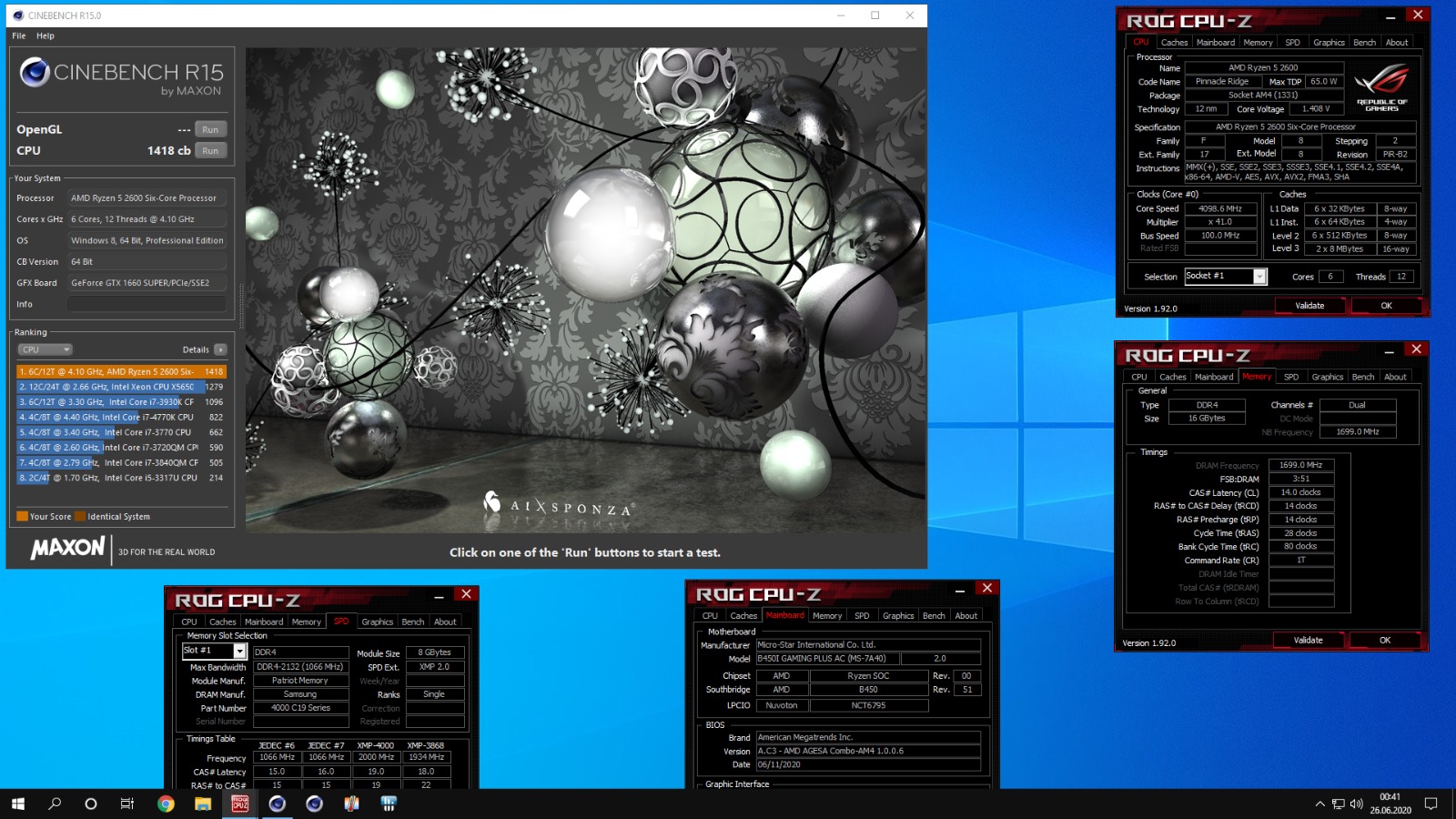Click motherboard model B450I GAMING PLUS AC

click(x=828, y=659)
